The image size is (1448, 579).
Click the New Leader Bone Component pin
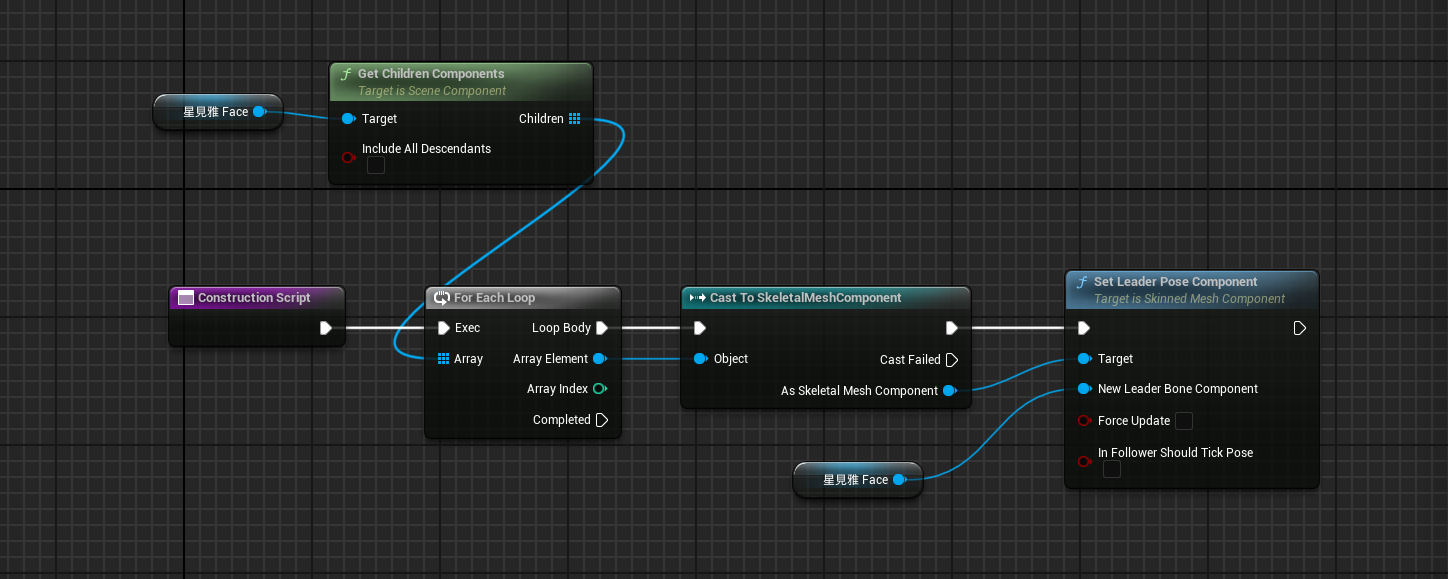[x=1084, y=389]
